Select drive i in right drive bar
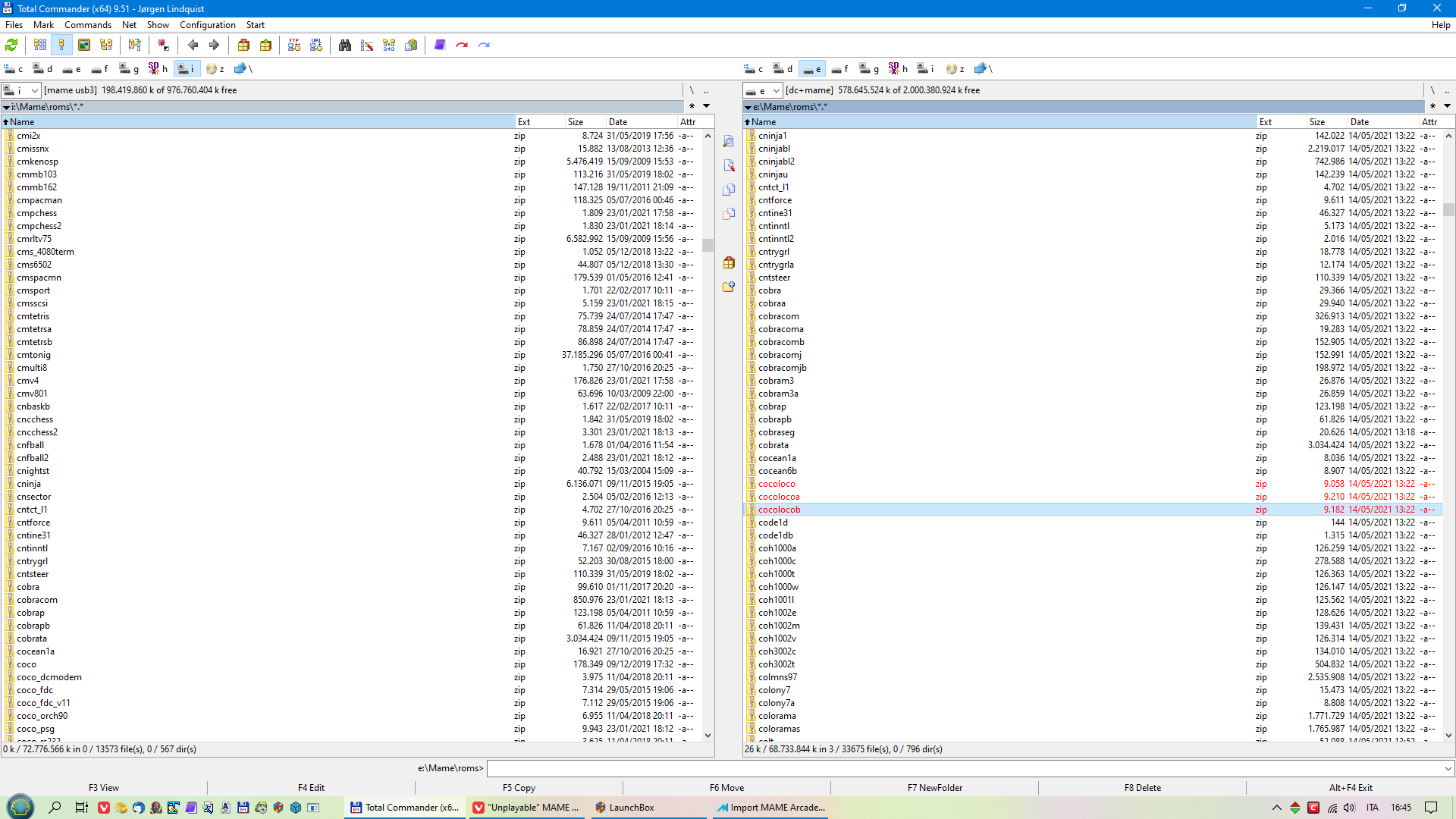This screenshot has width=1456, height=819. pos(927,68)
